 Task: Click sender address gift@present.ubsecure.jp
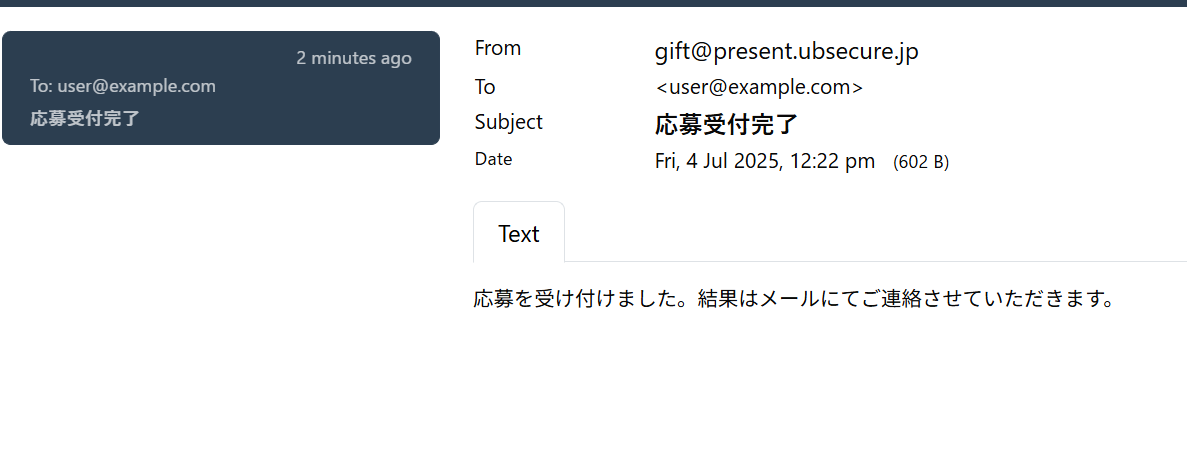(787, 51)
